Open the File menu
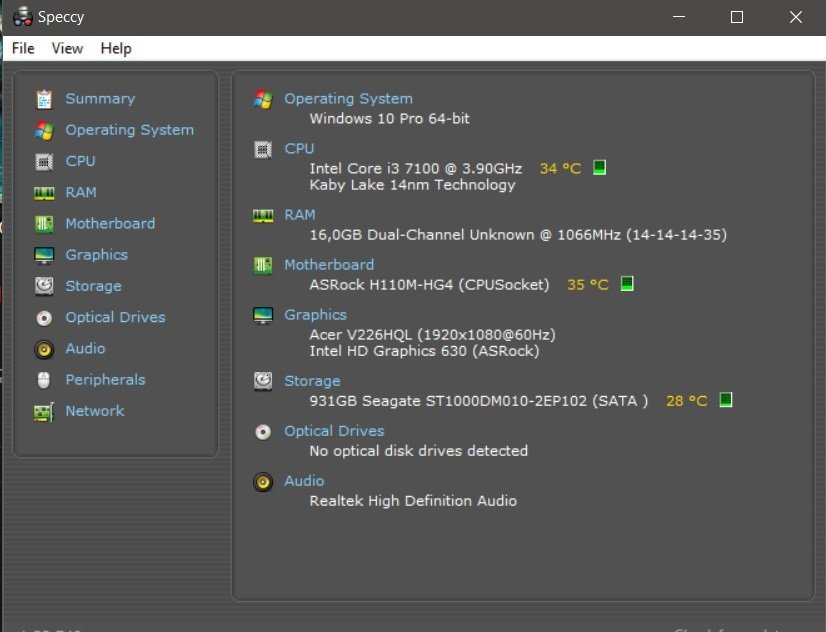826x632 pixels. [23, 48]
